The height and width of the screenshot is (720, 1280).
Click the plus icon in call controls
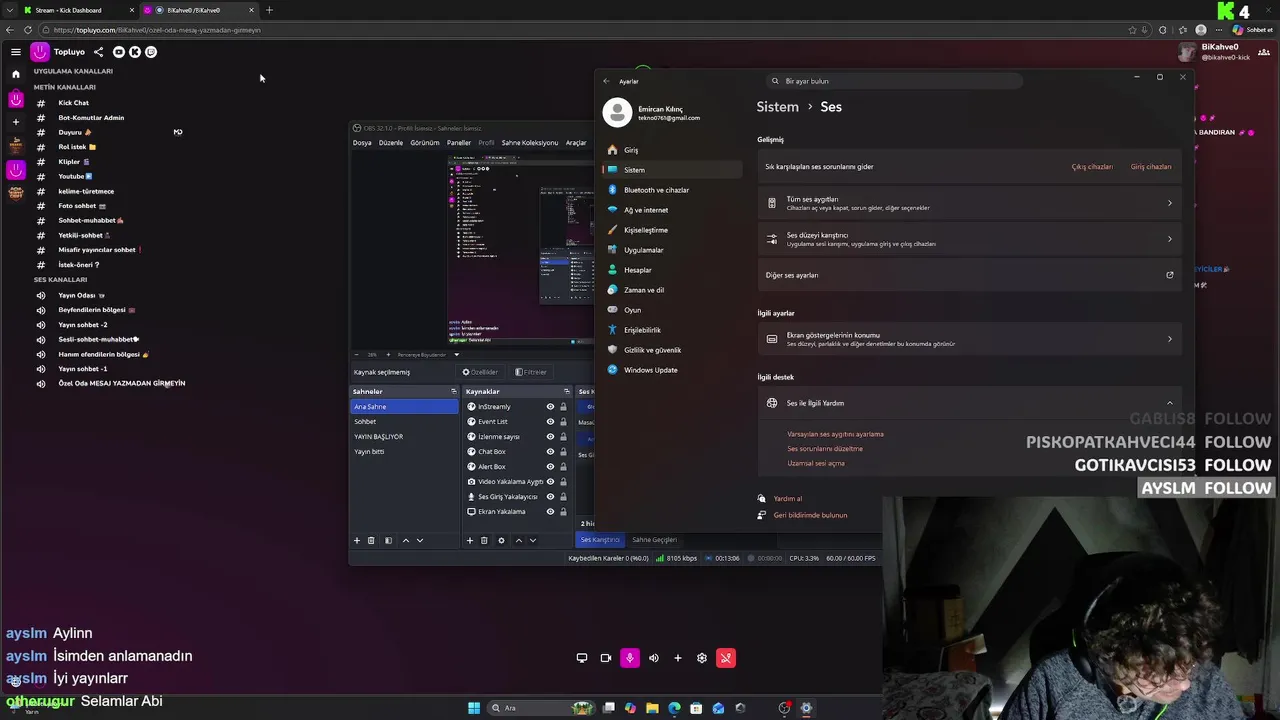tap(678, 658)
